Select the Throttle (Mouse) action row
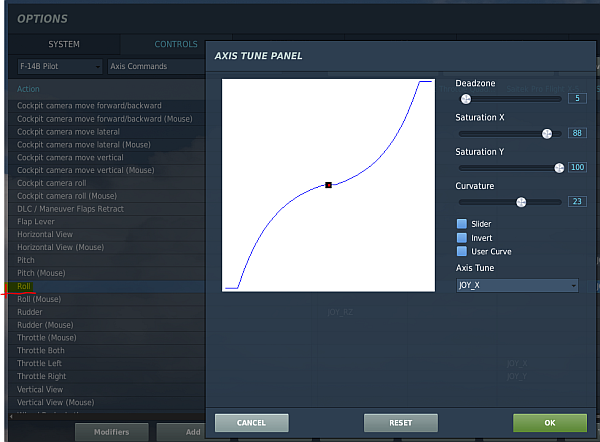Viewport: 600px width, 442px height. click(107, 338)
